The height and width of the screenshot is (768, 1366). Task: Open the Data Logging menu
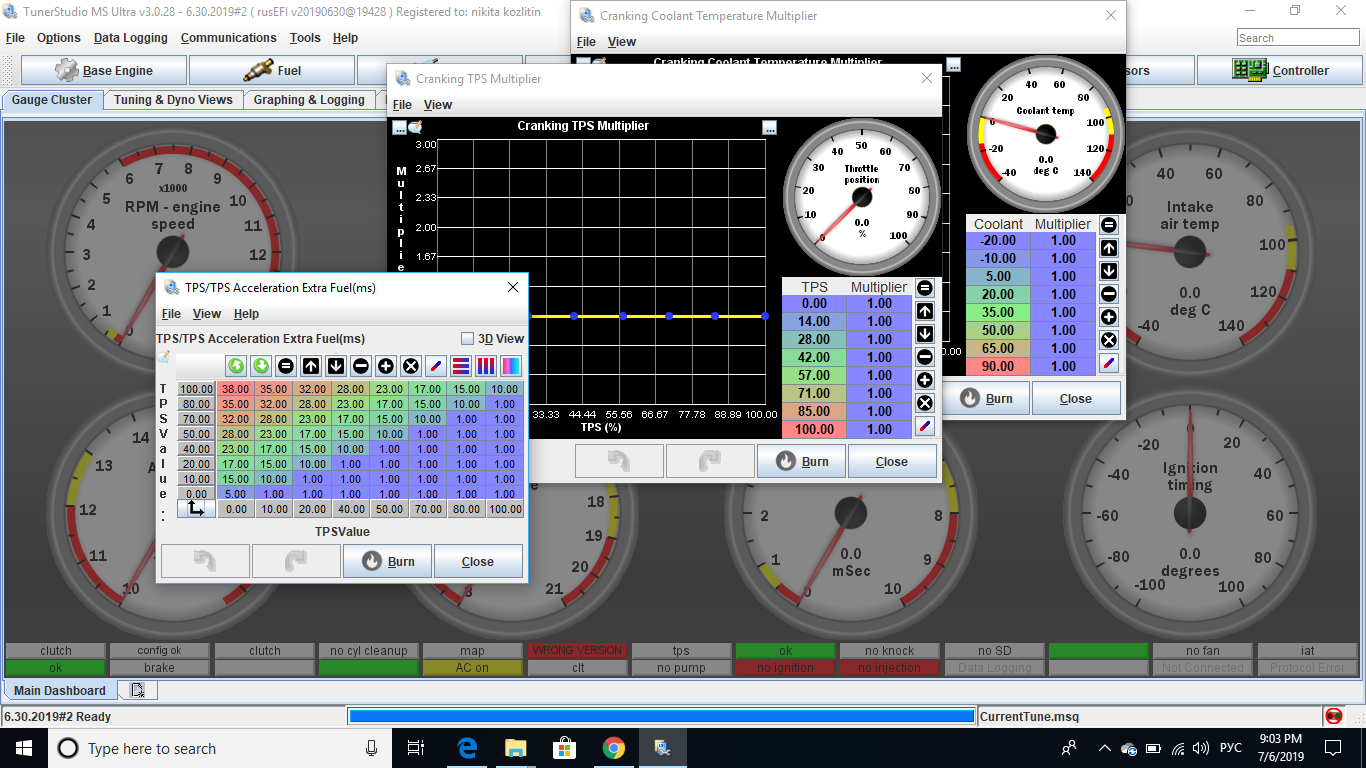coord(131,38)
